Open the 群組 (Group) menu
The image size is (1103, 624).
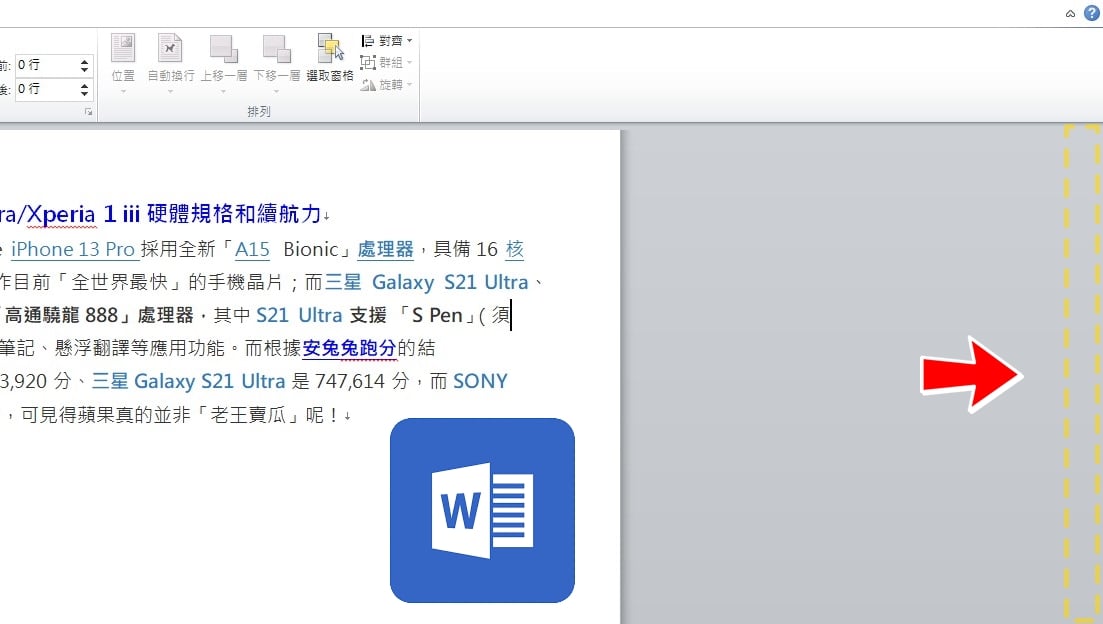(x=386, y=63)
